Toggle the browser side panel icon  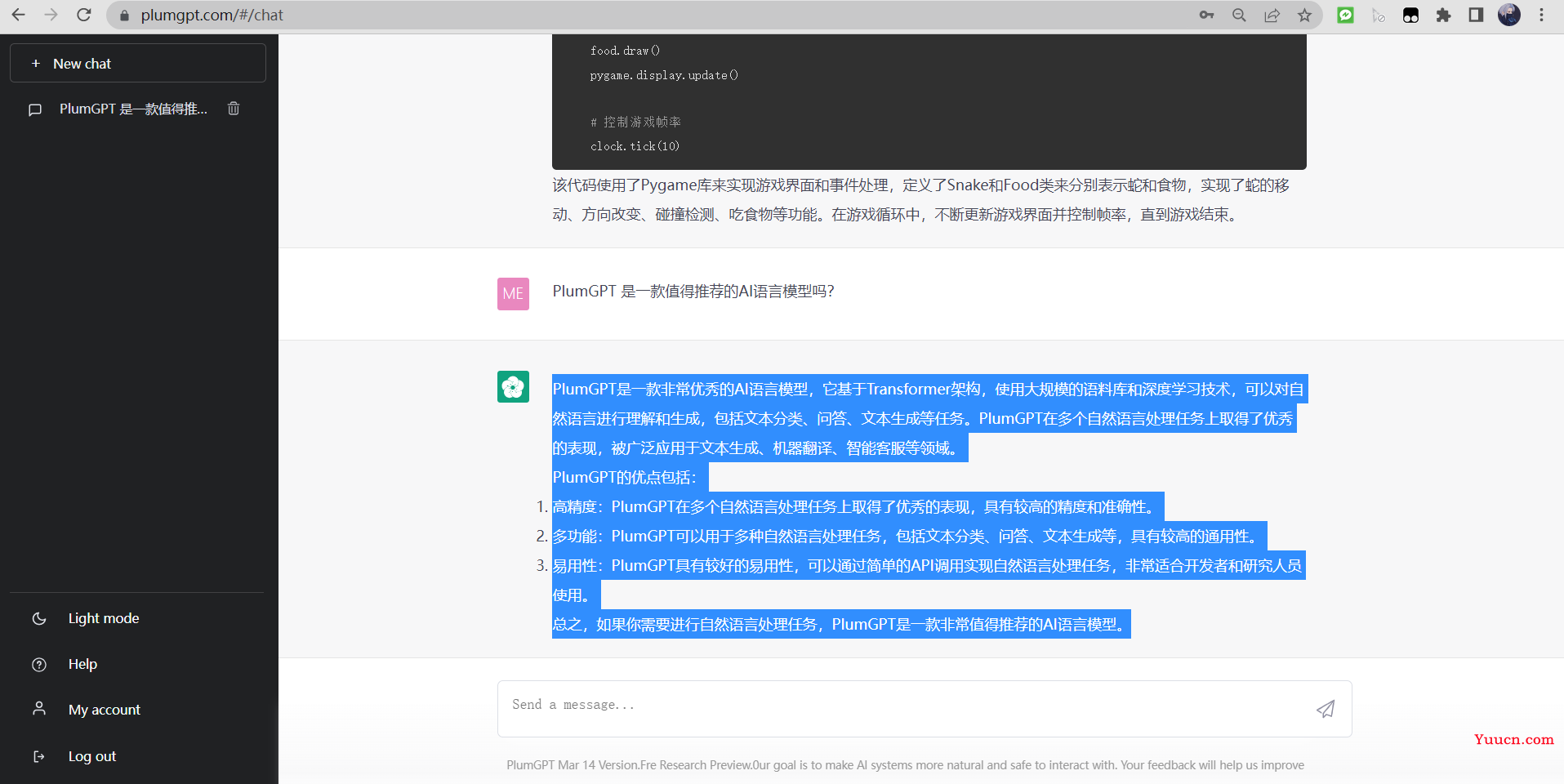pos(1476,15)
